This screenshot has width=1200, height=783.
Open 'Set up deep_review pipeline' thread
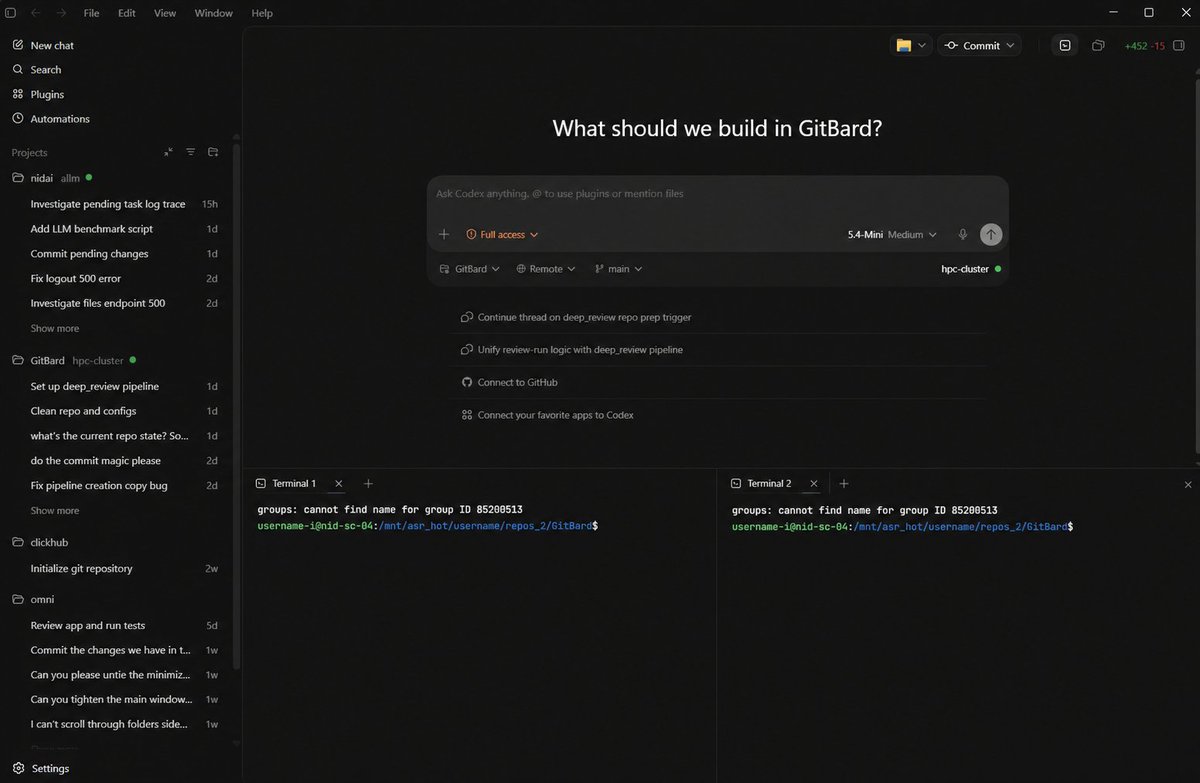(x=95, y=386)
